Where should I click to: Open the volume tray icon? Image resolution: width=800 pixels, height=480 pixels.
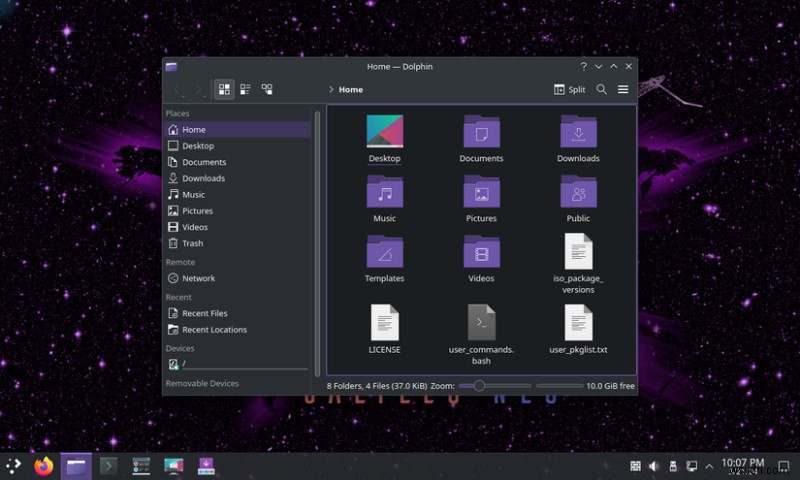(654, 466)
